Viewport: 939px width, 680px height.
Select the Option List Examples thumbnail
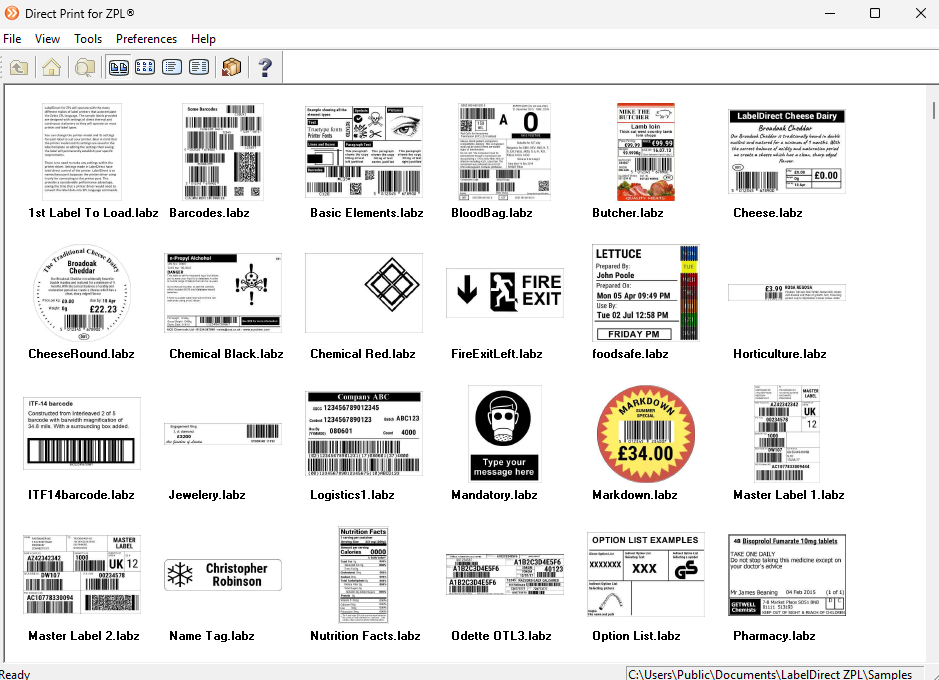click(646, 575)
